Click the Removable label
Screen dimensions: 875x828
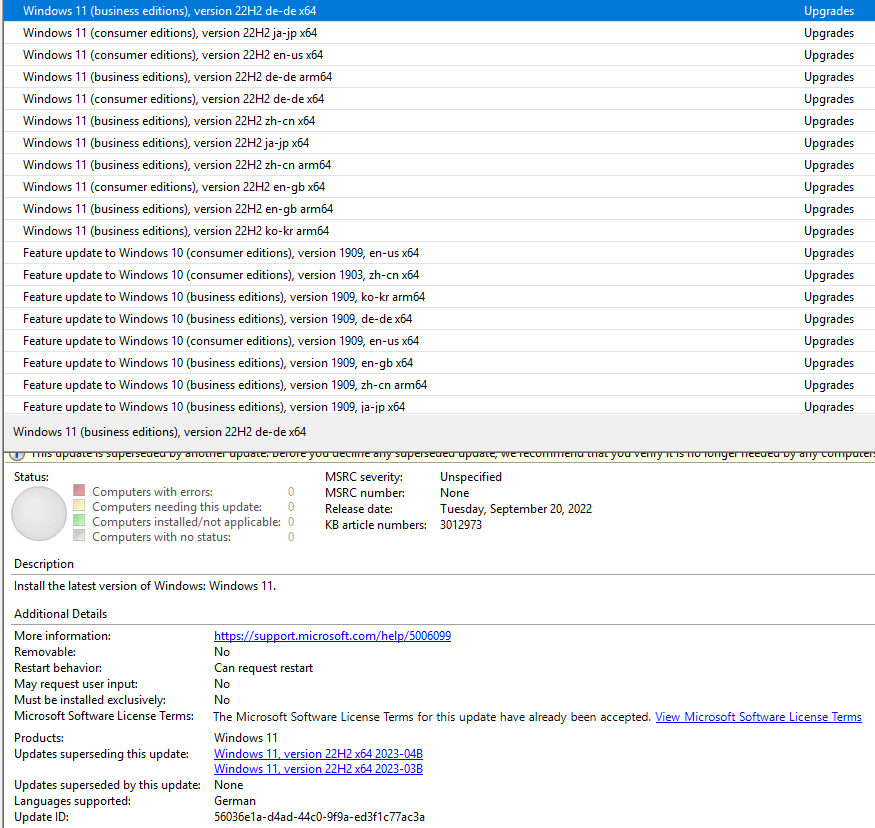click(45, 652)
